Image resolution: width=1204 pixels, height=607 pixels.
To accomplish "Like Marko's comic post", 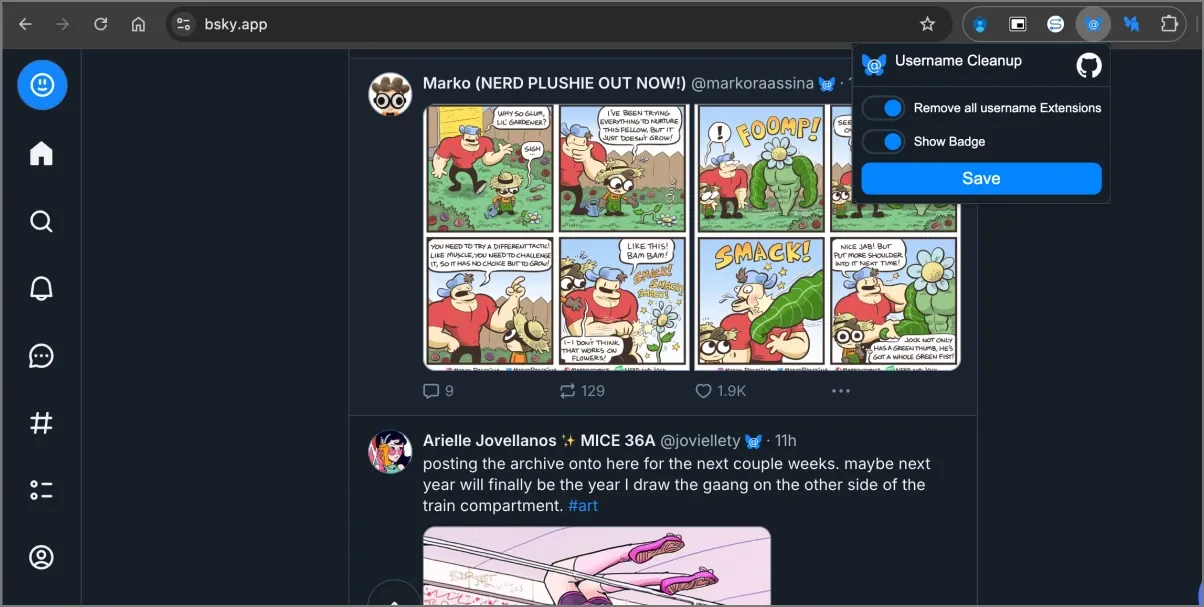I will click(x=719, y=391).
